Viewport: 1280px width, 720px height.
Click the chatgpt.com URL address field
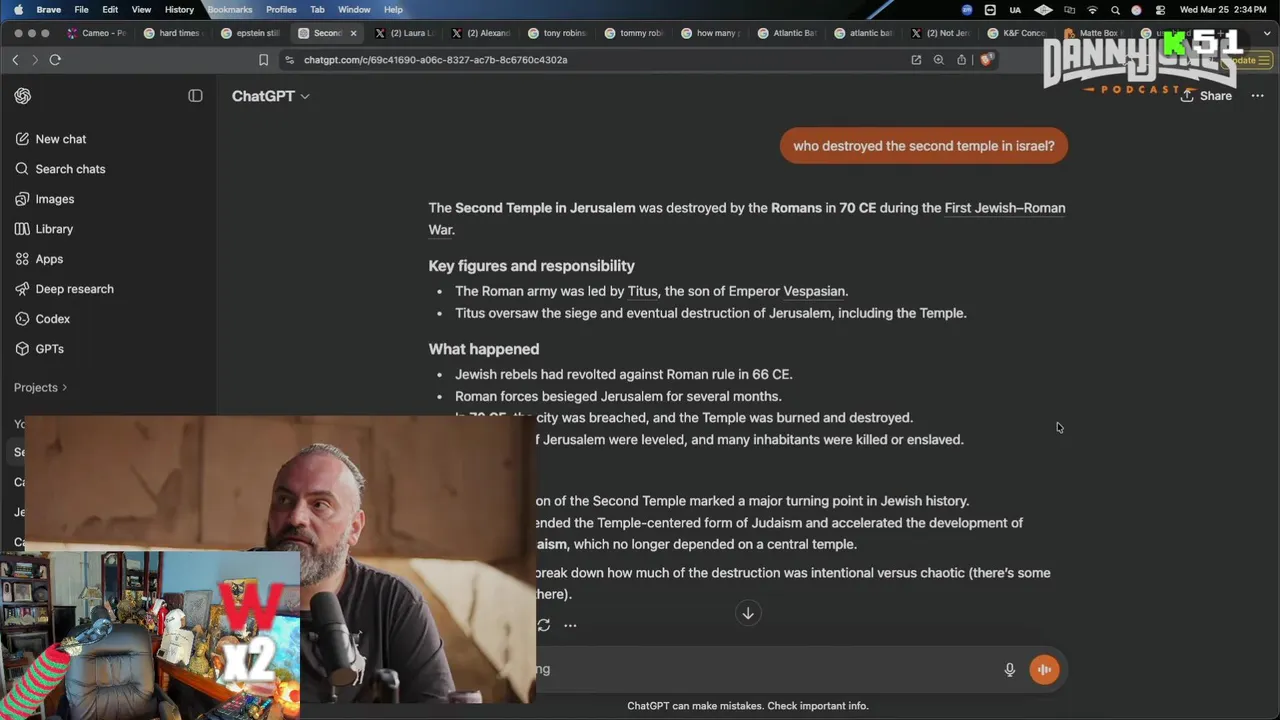click(435, 60)
